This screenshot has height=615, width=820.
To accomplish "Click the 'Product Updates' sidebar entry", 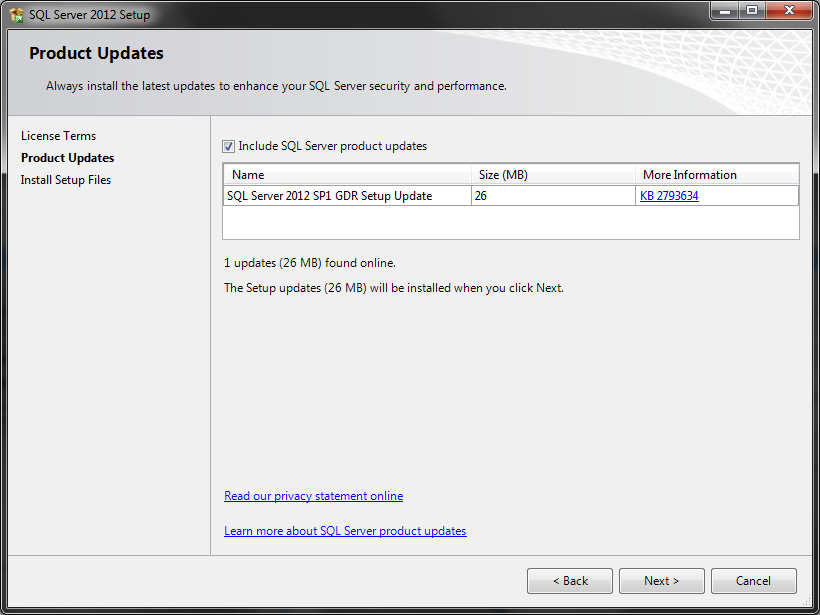I will 68,157.
